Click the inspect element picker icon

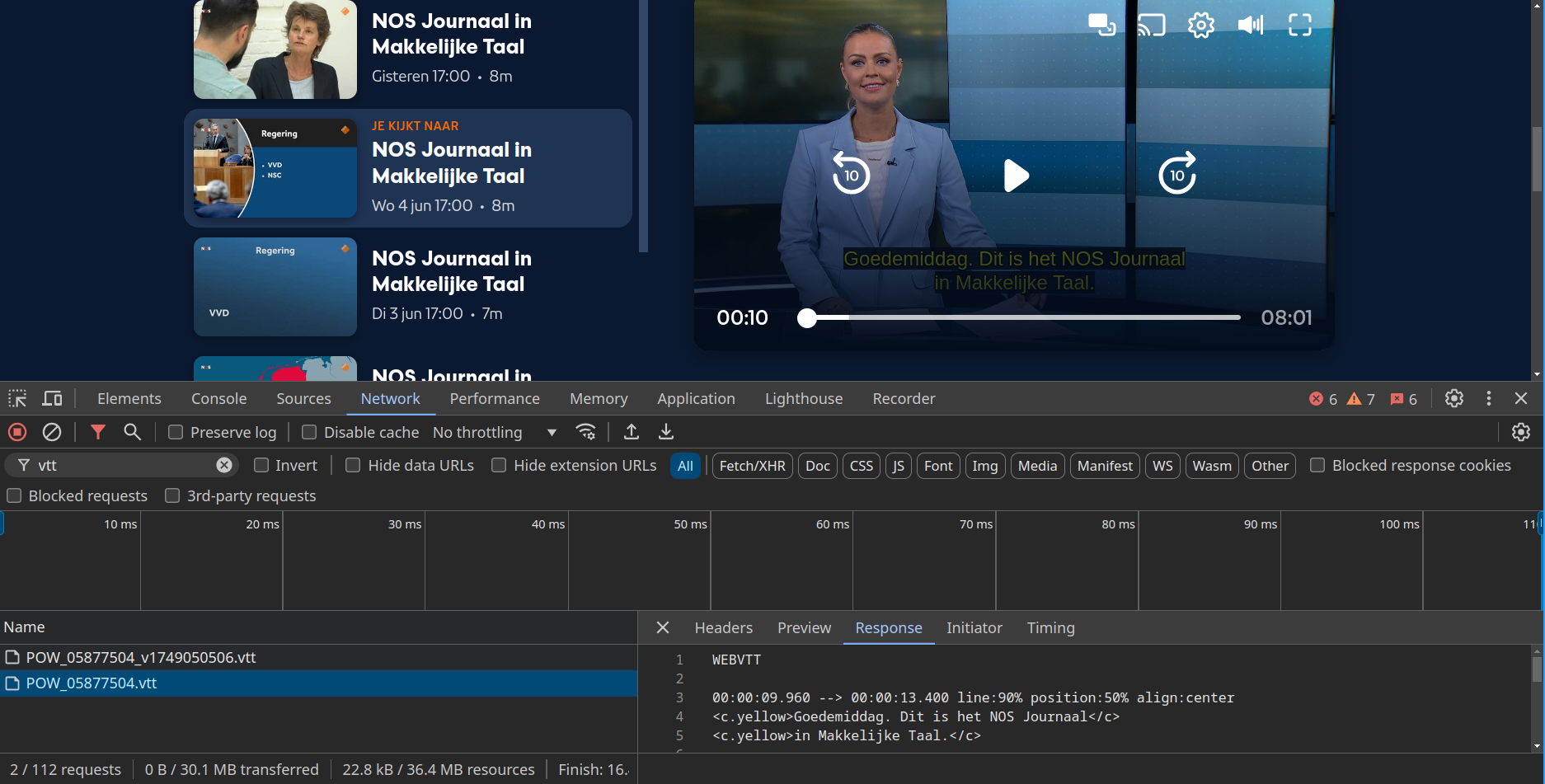[17, 399]
